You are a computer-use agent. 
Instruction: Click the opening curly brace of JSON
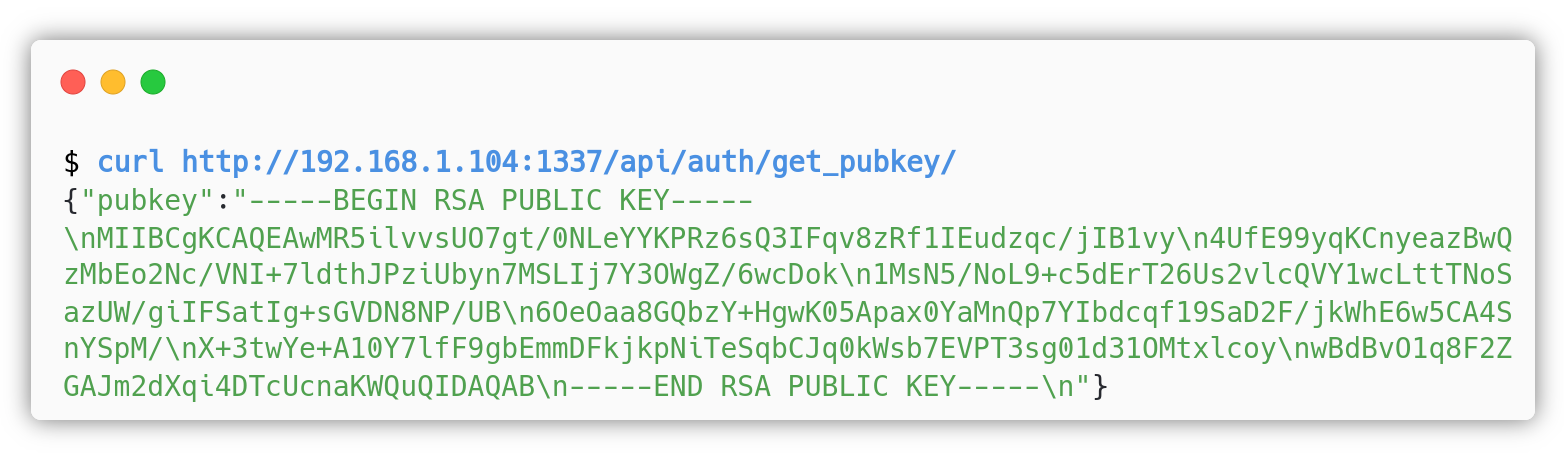point(71,201)
